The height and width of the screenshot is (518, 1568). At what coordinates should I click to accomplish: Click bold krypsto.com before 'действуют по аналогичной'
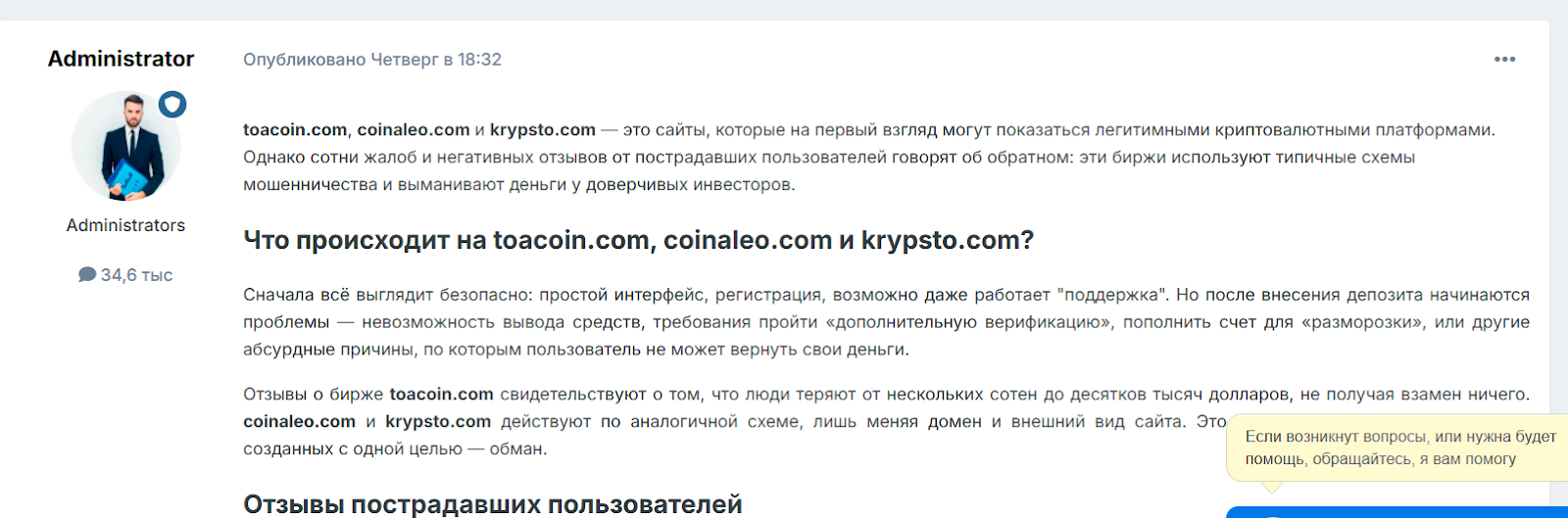438,422
